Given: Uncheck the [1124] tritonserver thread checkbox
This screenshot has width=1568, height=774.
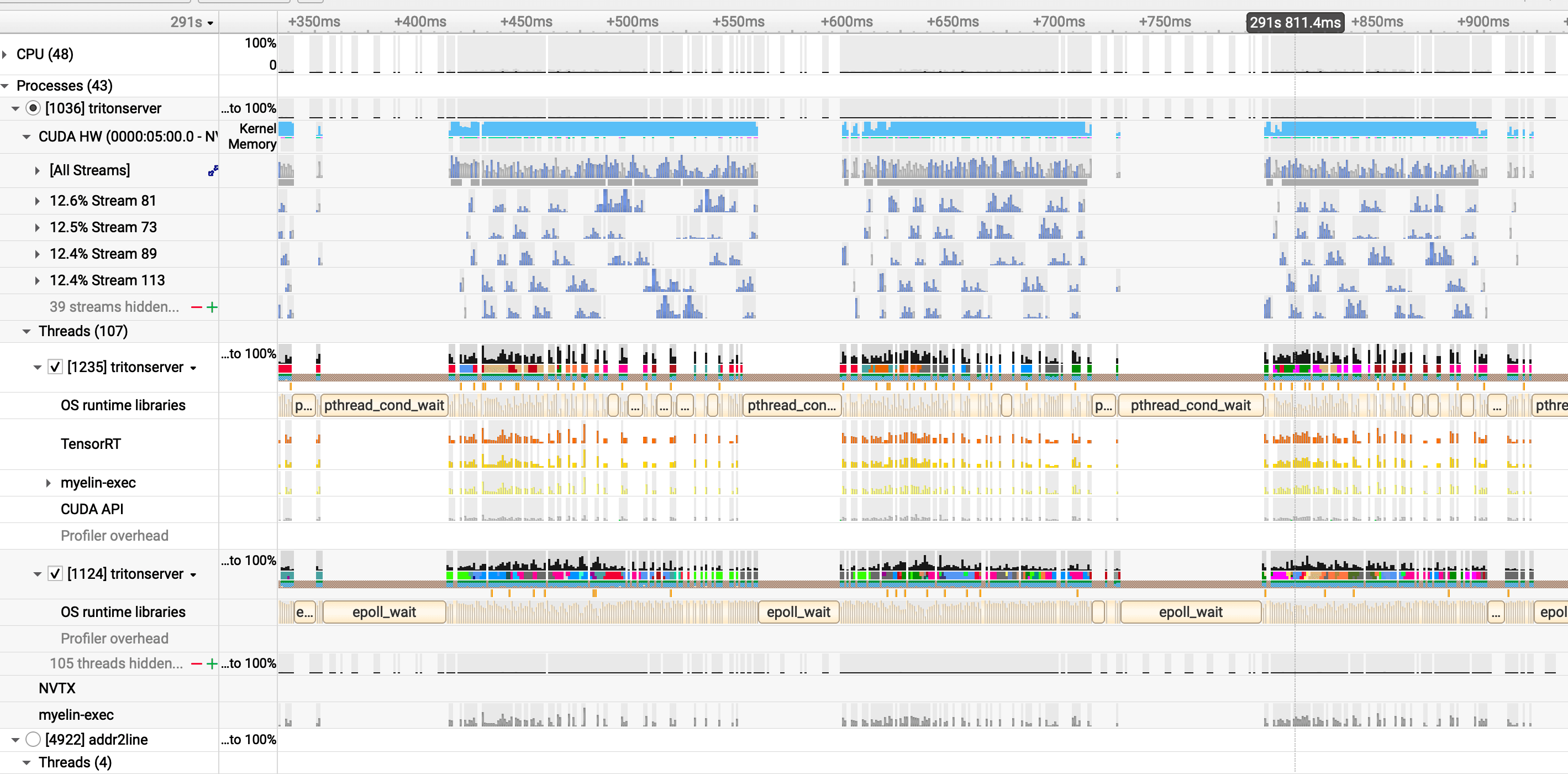Looking at the screenshot, I should point(55,574).
